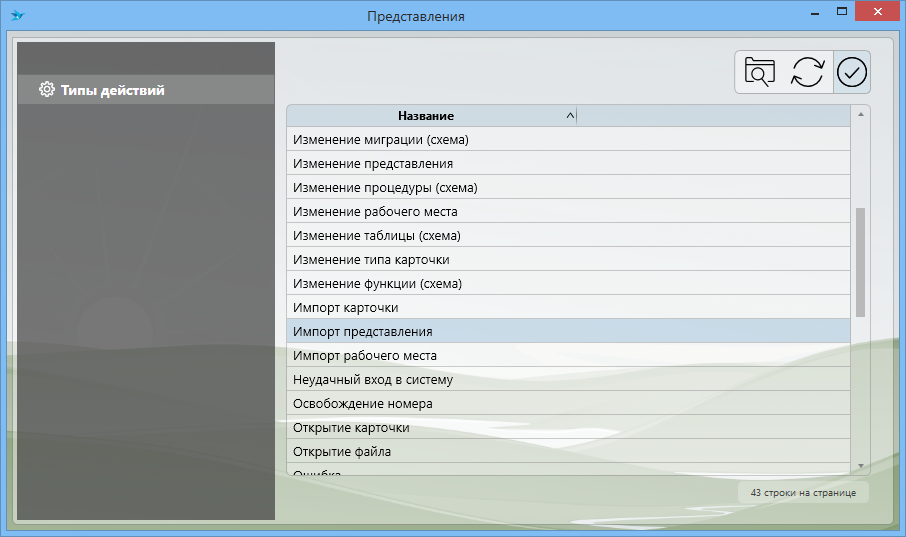Maximize the Представления window
906x537 pixels.
(x=842, y=11)
